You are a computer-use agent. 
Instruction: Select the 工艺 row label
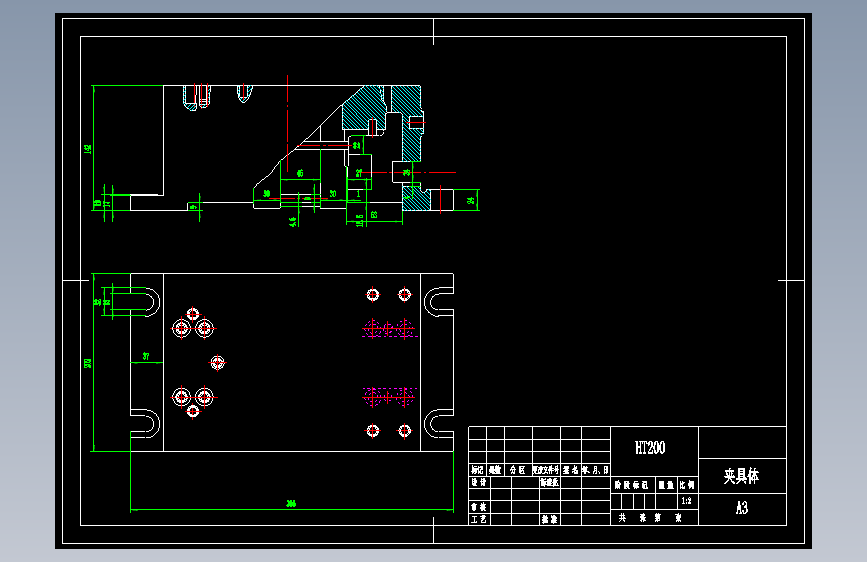[479, 519]
